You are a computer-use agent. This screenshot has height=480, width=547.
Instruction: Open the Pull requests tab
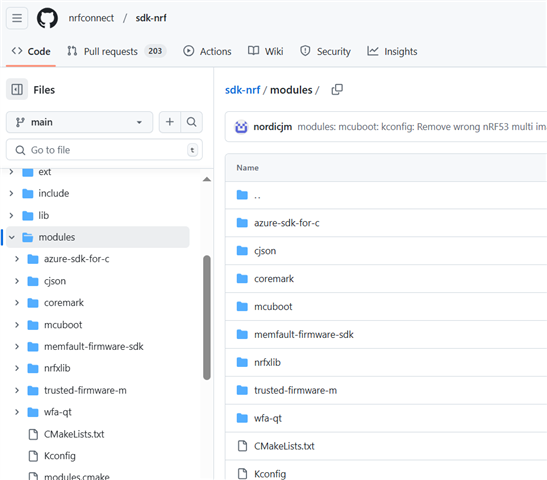pos(117,51)
